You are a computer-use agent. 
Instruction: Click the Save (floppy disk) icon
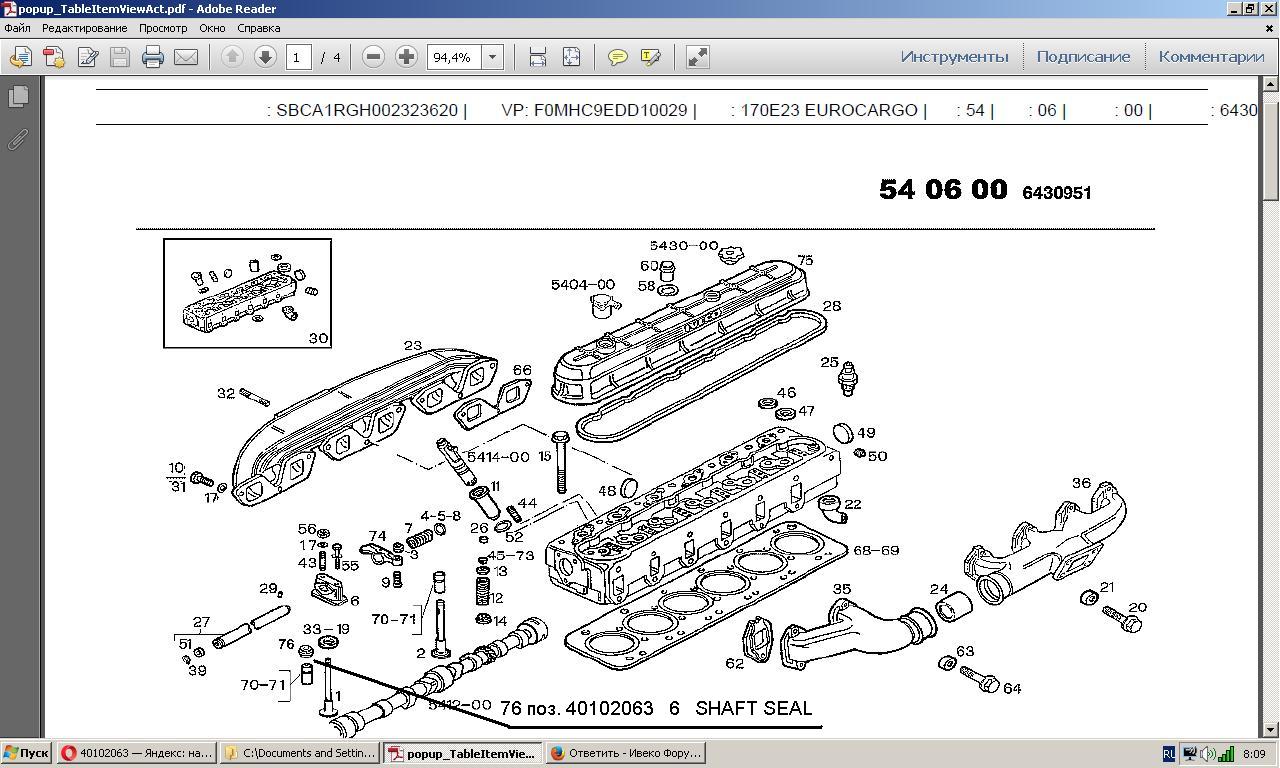[x=120, y=57]
